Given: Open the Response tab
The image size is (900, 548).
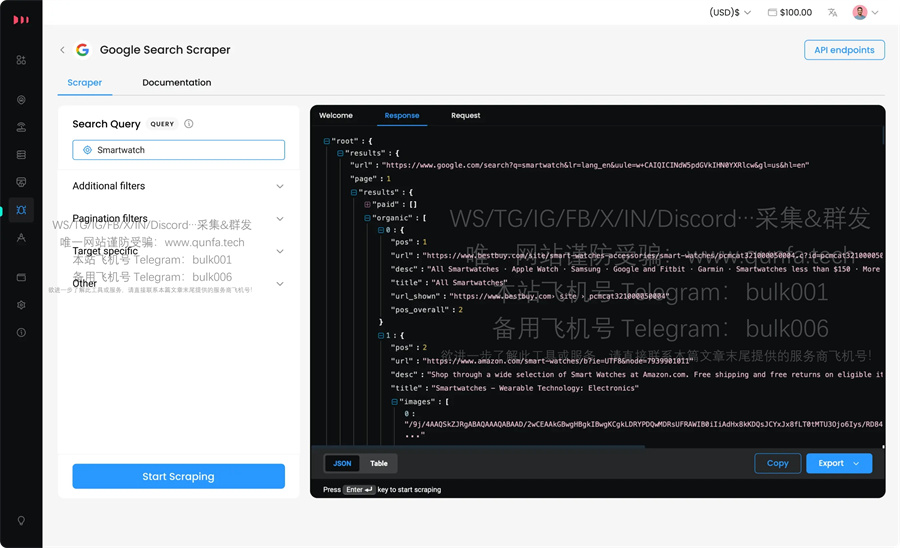Looking at the screenshot, I should pos(402,116).
